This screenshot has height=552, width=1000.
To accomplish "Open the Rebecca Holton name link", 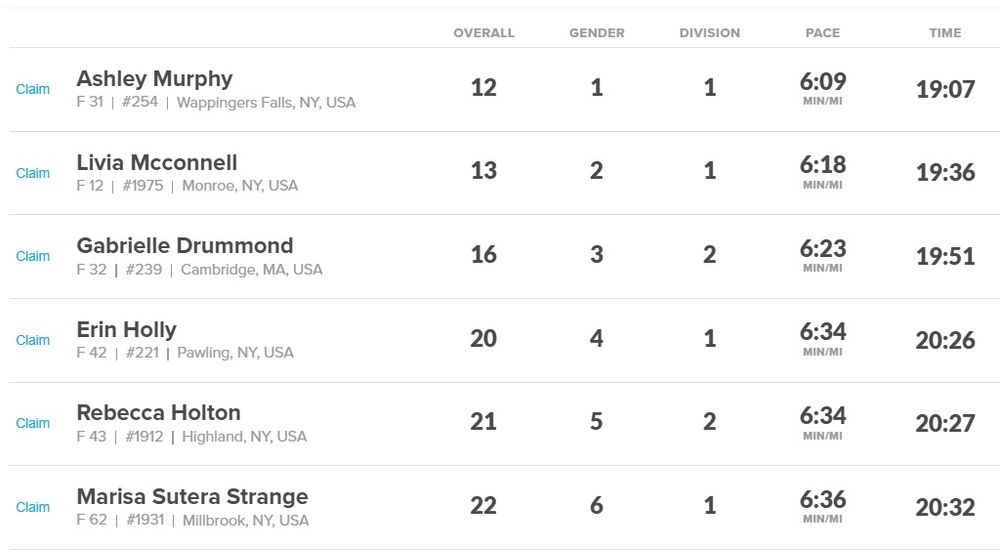I will pos(158,412).
